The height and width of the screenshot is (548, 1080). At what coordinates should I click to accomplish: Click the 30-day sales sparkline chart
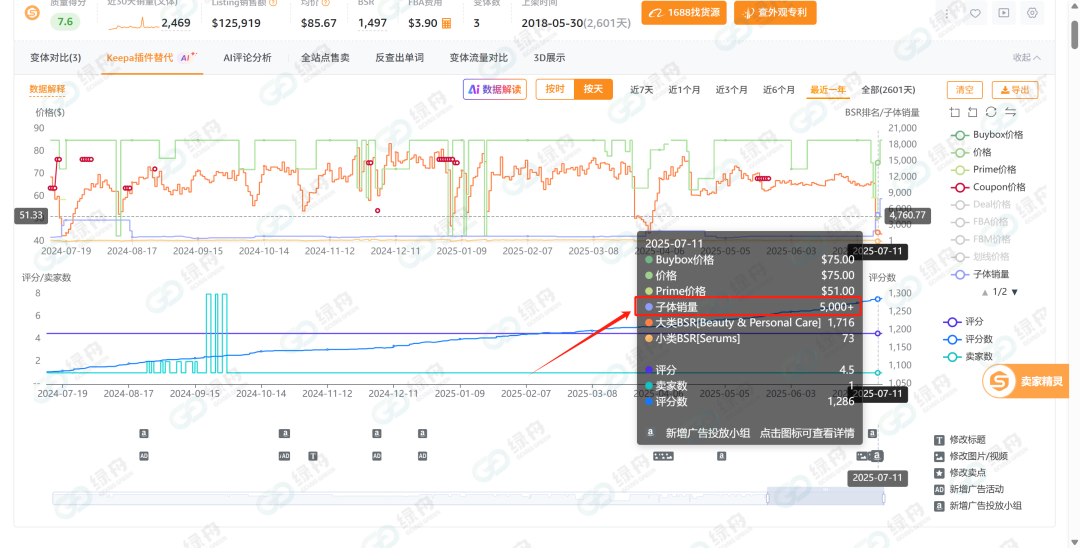coord(134,23)
